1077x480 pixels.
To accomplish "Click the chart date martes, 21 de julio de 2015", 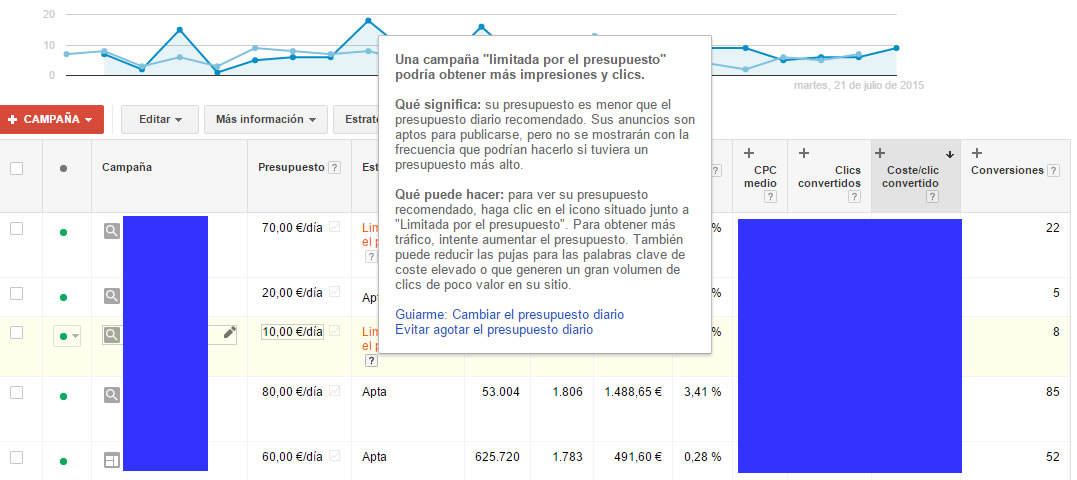I will (x=859, y=86).
